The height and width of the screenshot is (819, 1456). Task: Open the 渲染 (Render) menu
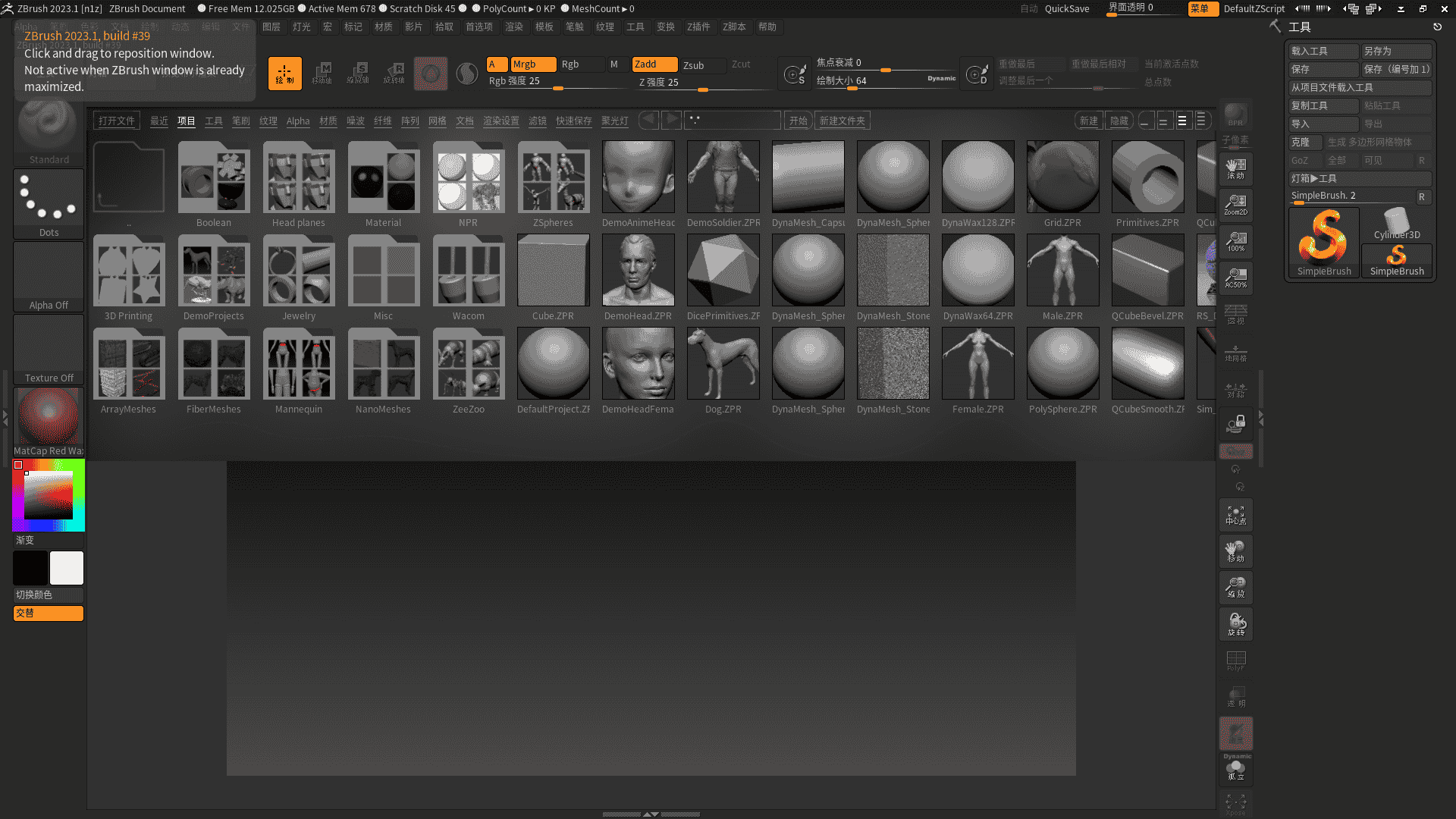click(515, 27)
